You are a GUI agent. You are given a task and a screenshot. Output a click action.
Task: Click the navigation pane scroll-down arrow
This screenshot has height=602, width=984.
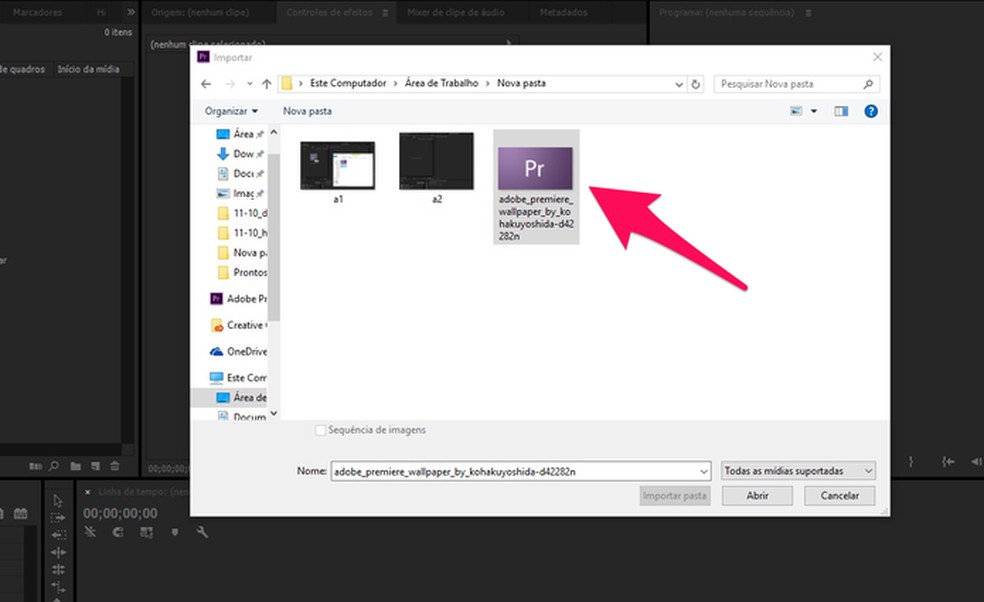click(x=274, y=414)
